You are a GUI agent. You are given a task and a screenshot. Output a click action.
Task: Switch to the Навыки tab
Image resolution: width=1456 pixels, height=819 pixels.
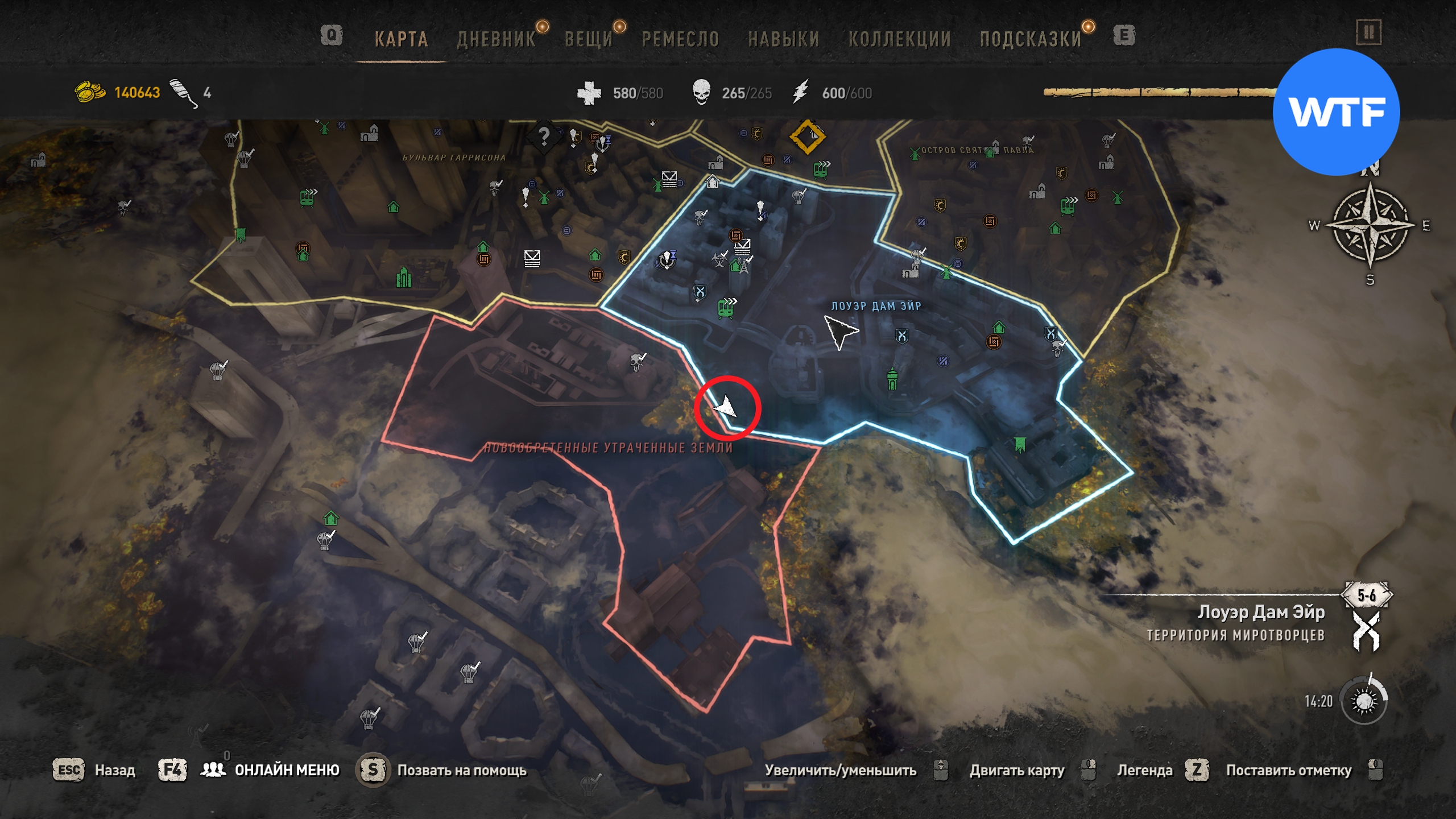click(784, 39)
